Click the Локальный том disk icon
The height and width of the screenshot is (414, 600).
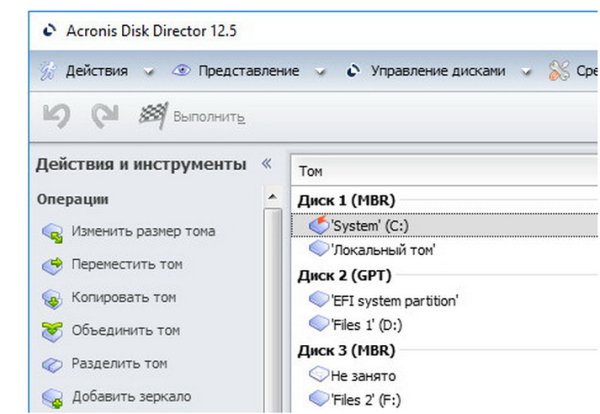(319, 249)
